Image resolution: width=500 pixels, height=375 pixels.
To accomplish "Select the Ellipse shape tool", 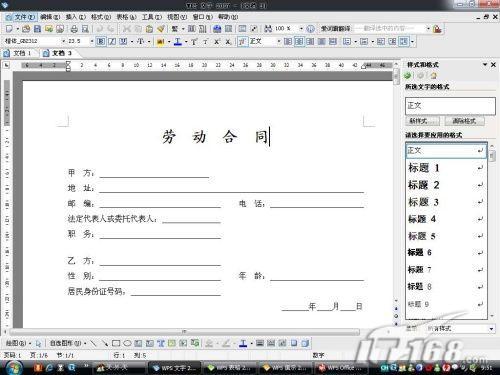I will pos(127,343).
